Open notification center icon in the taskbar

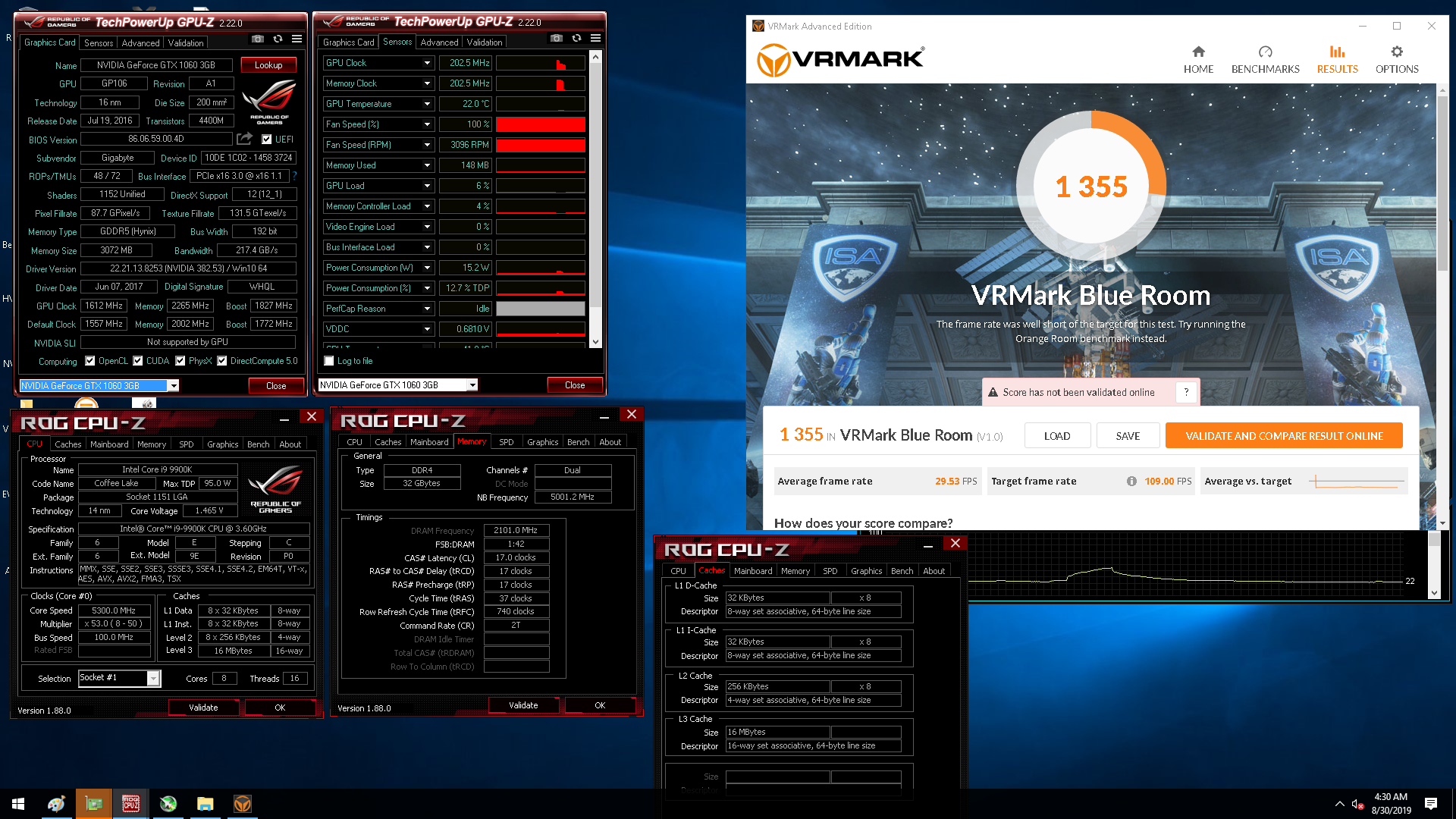point(1431,804)
